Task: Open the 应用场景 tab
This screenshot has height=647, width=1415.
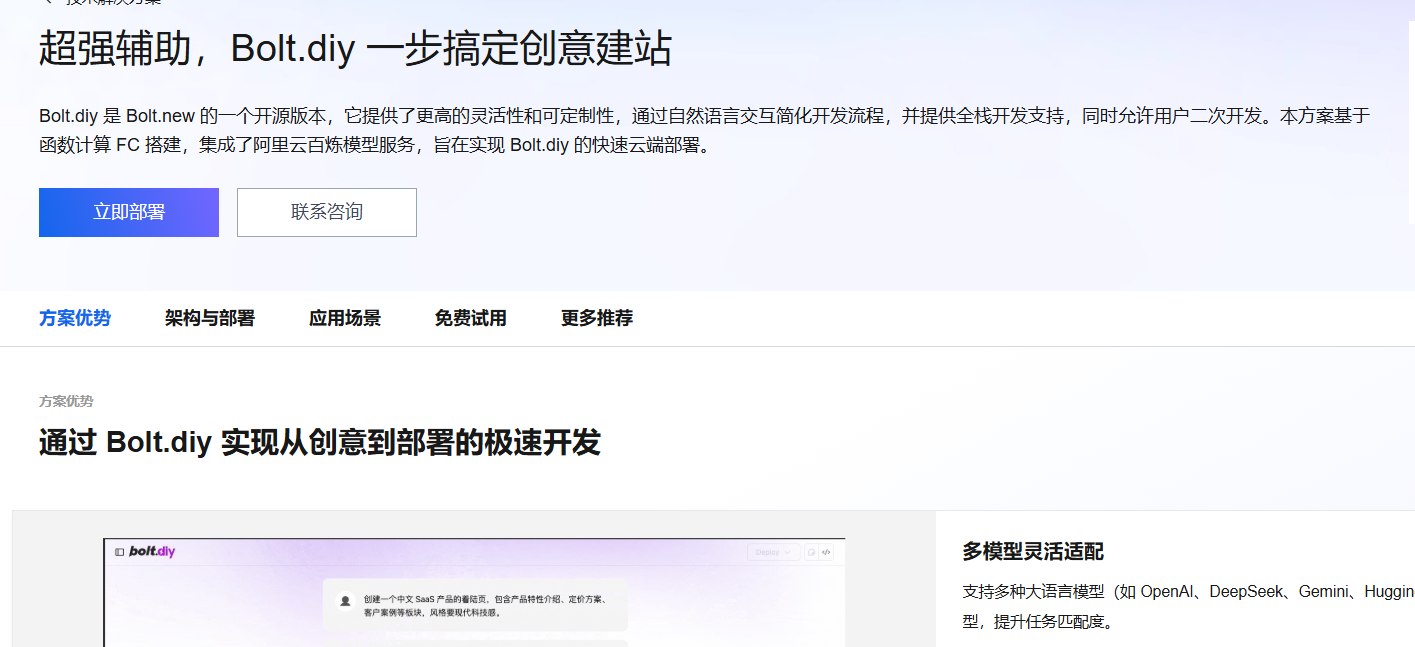Action: click(x=345, y=318)
